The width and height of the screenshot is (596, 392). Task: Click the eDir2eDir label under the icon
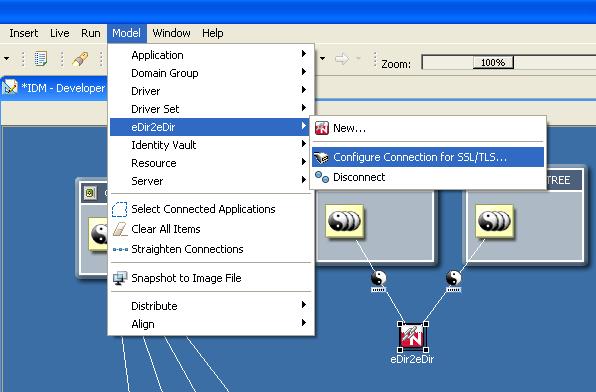pos(412,359)
